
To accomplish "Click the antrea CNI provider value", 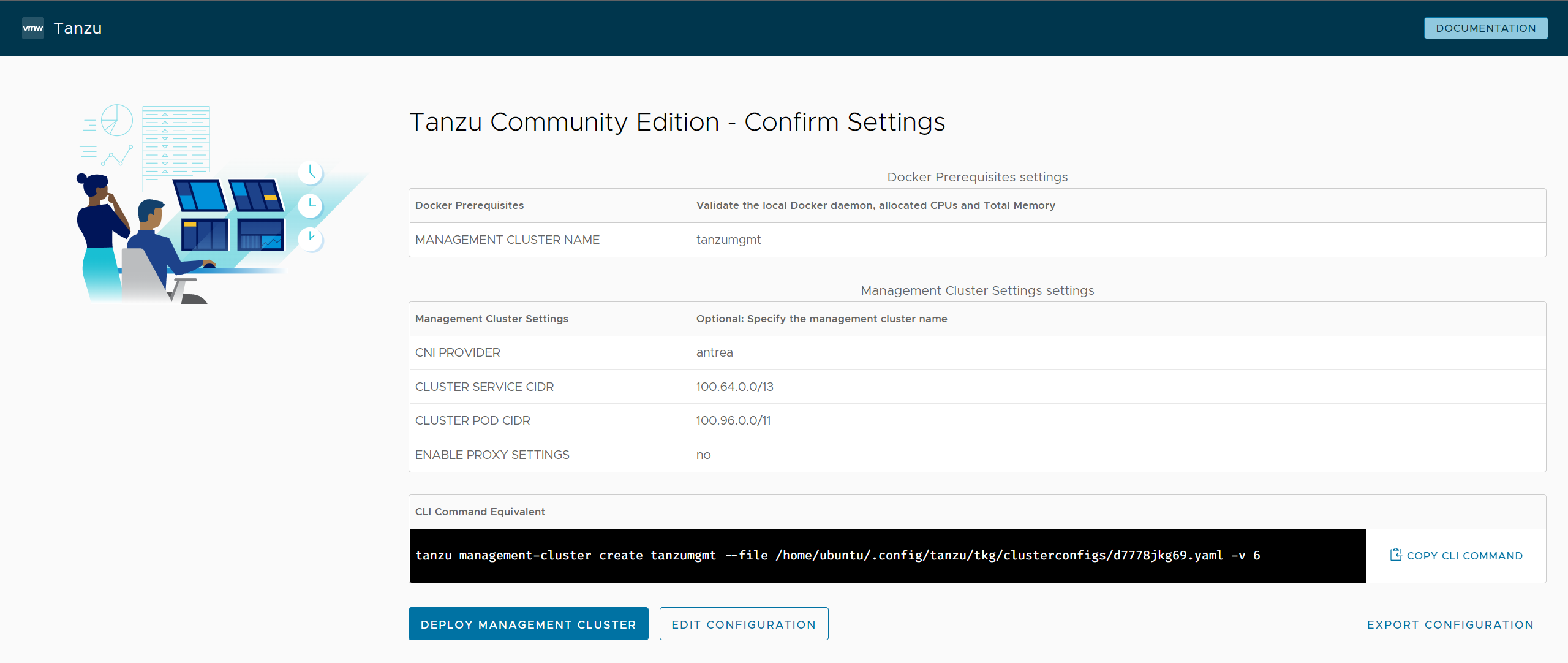I will coord(714,352).
